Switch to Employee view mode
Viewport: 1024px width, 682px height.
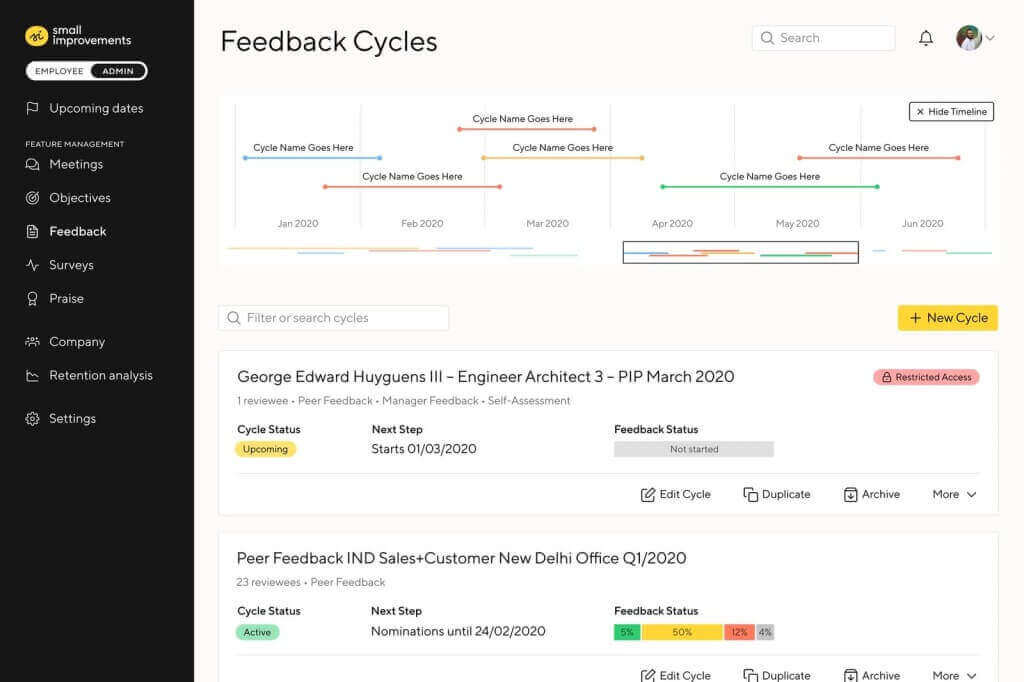pos(57,70)
